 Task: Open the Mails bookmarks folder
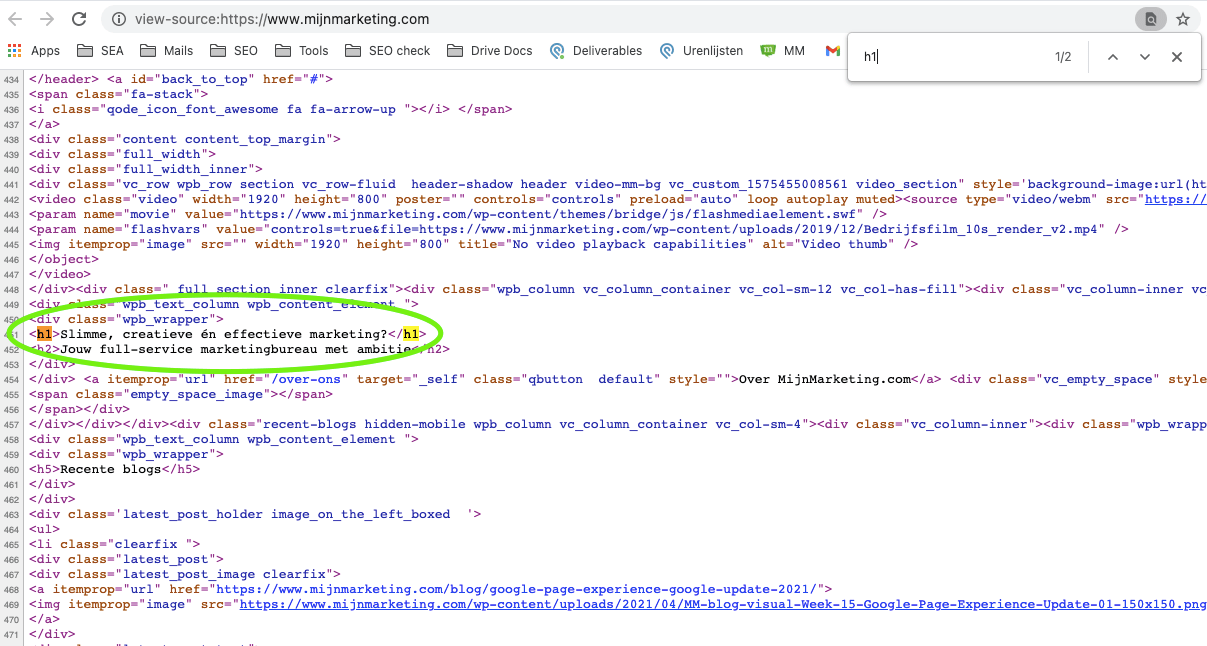click(x=166, y=50)
